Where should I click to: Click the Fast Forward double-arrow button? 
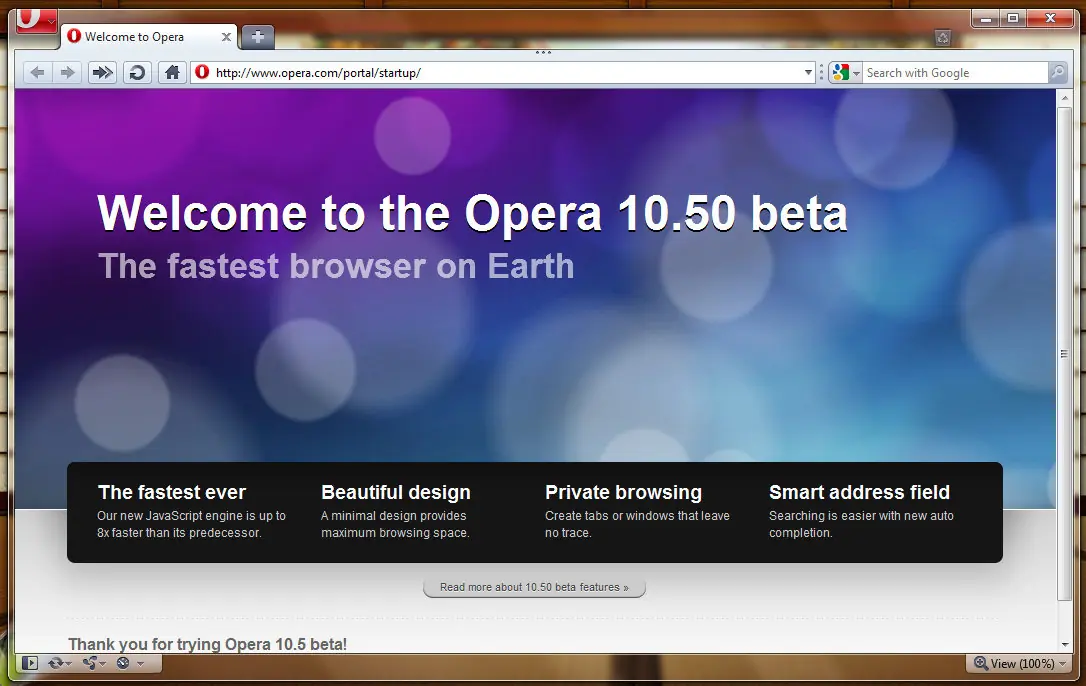click(x=103, y=73)
